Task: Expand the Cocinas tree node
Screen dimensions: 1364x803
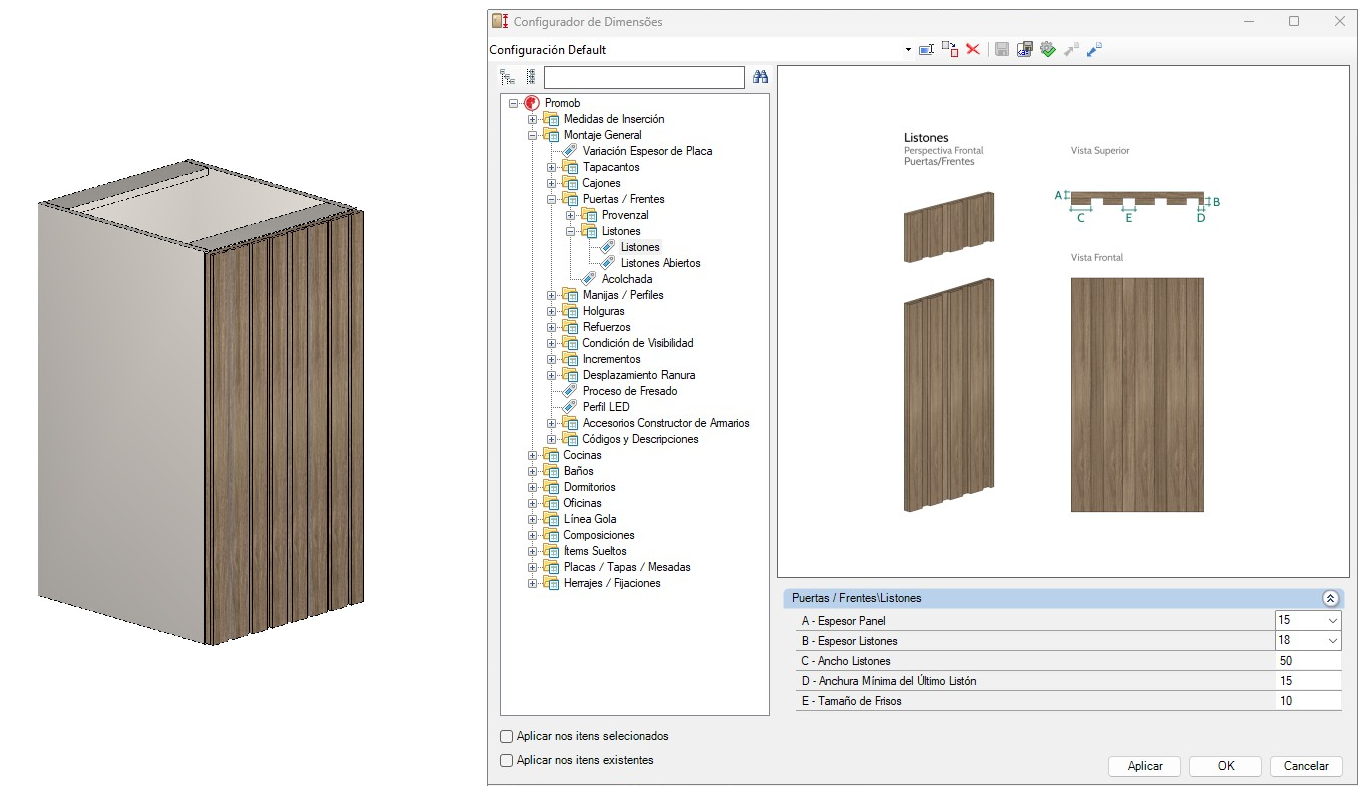Action: (x=533, y=455)
